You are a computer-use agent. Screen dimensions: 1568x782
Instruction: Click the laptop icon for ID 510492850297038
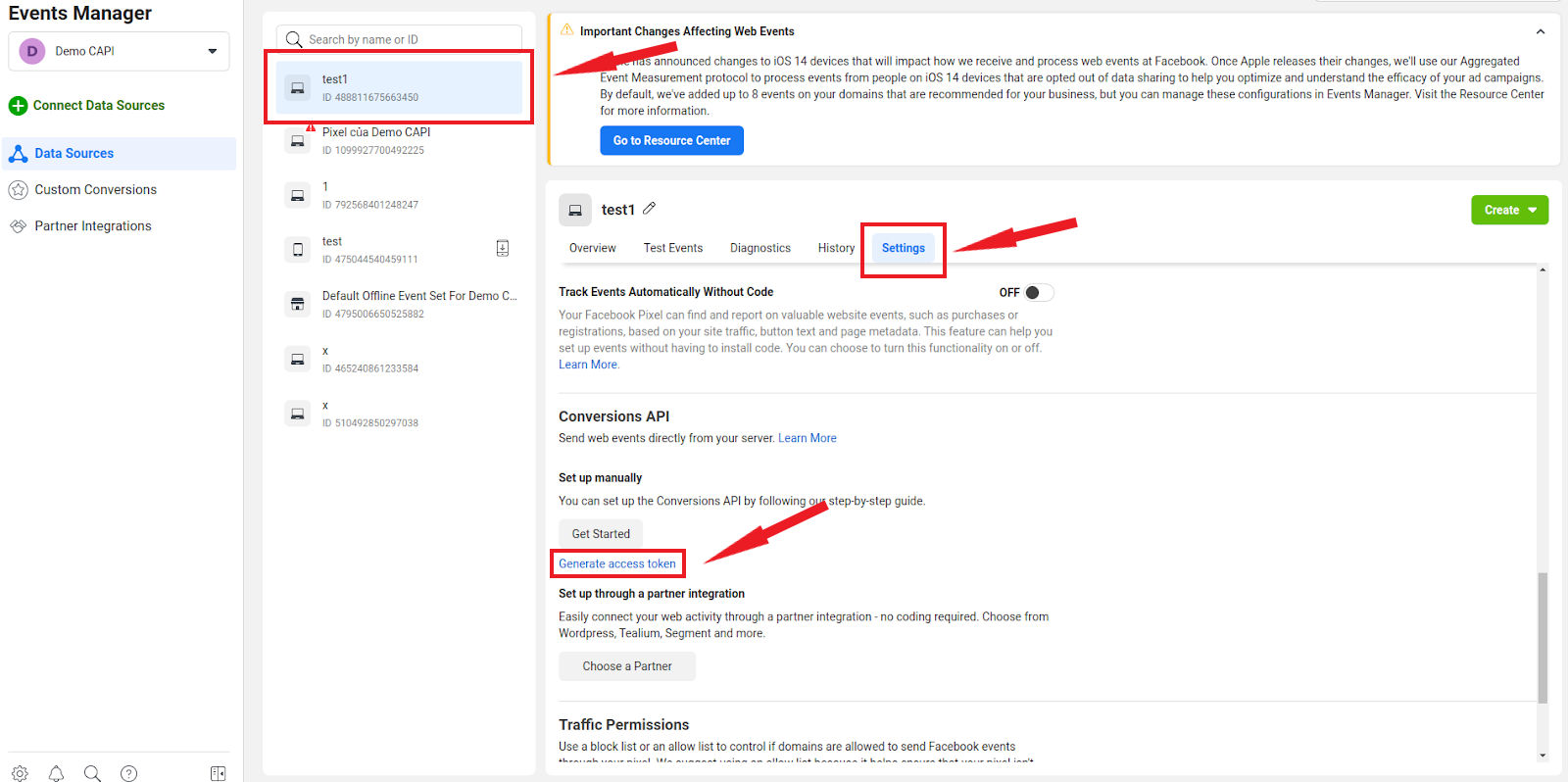tap(298, 414)
